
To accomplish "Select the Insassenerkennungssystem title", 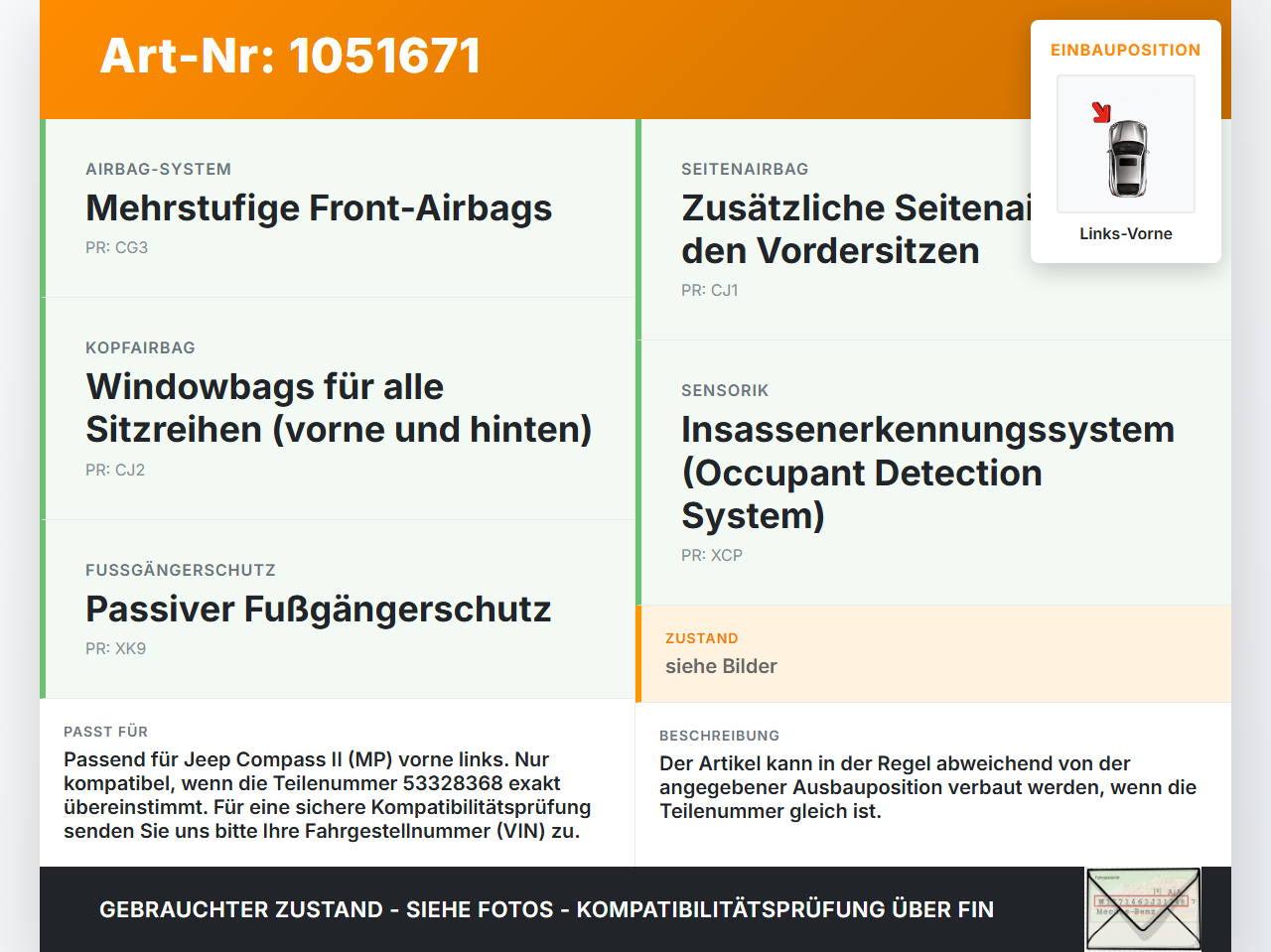I will coord(927,473).
